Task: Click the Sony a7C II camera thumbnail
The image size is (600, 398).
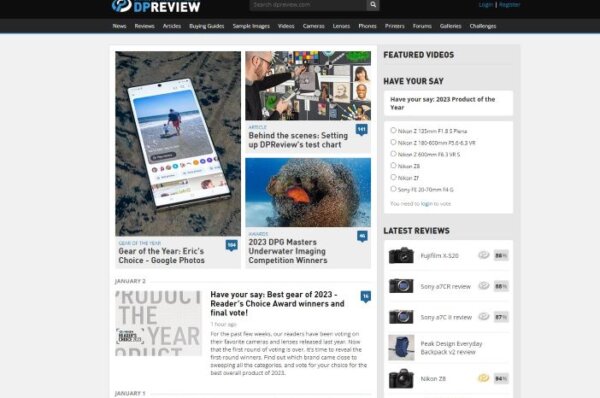Action: tap(401, 317)
